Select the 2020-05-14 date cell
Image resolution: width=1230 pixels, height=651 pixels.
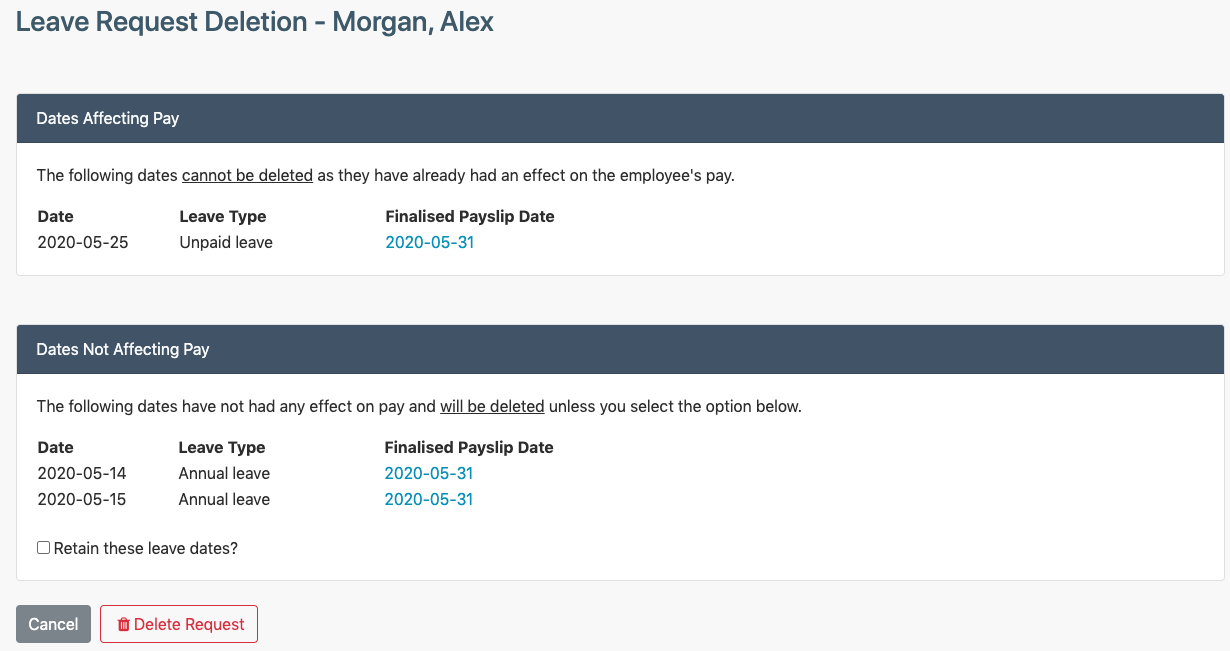[x=82, y=473]
